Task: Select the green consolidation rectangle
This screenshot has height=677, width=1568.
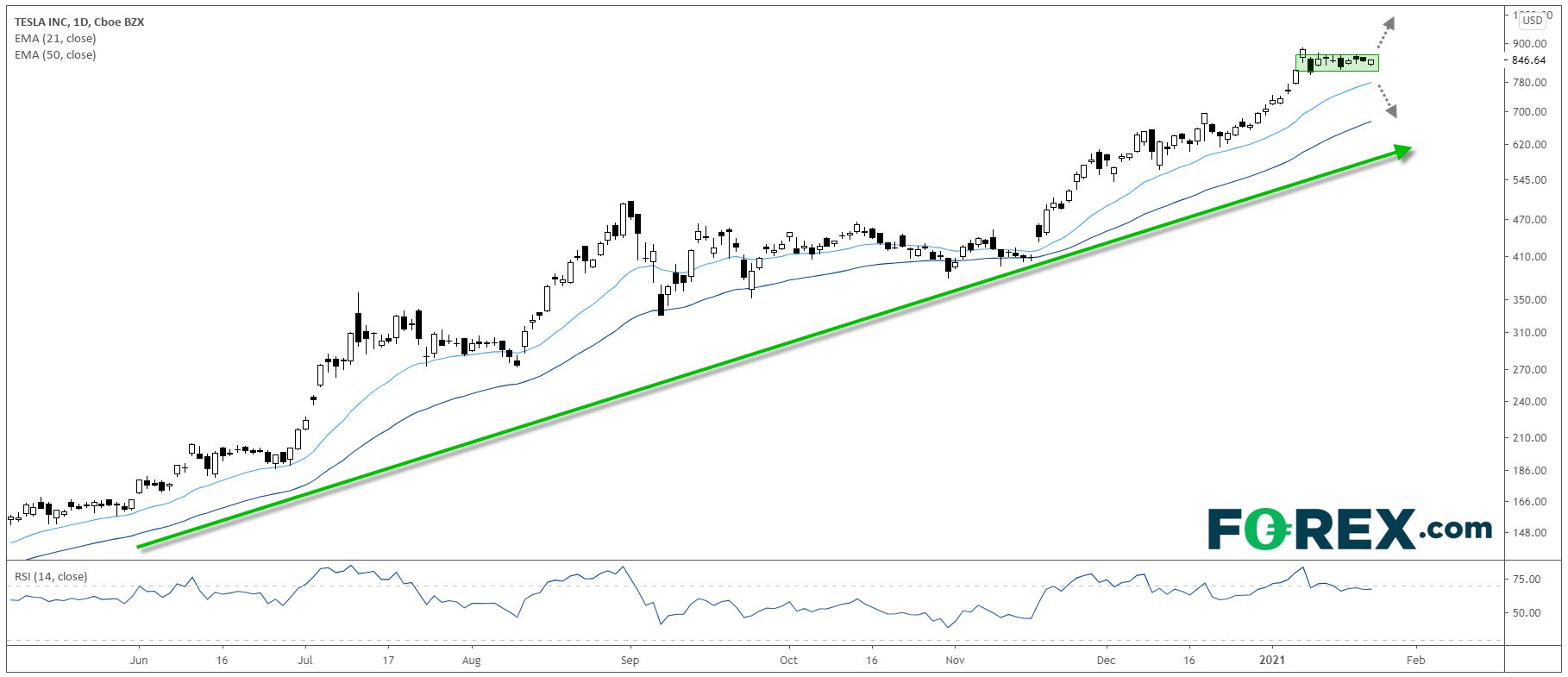Action: (x=1337, y=62)
